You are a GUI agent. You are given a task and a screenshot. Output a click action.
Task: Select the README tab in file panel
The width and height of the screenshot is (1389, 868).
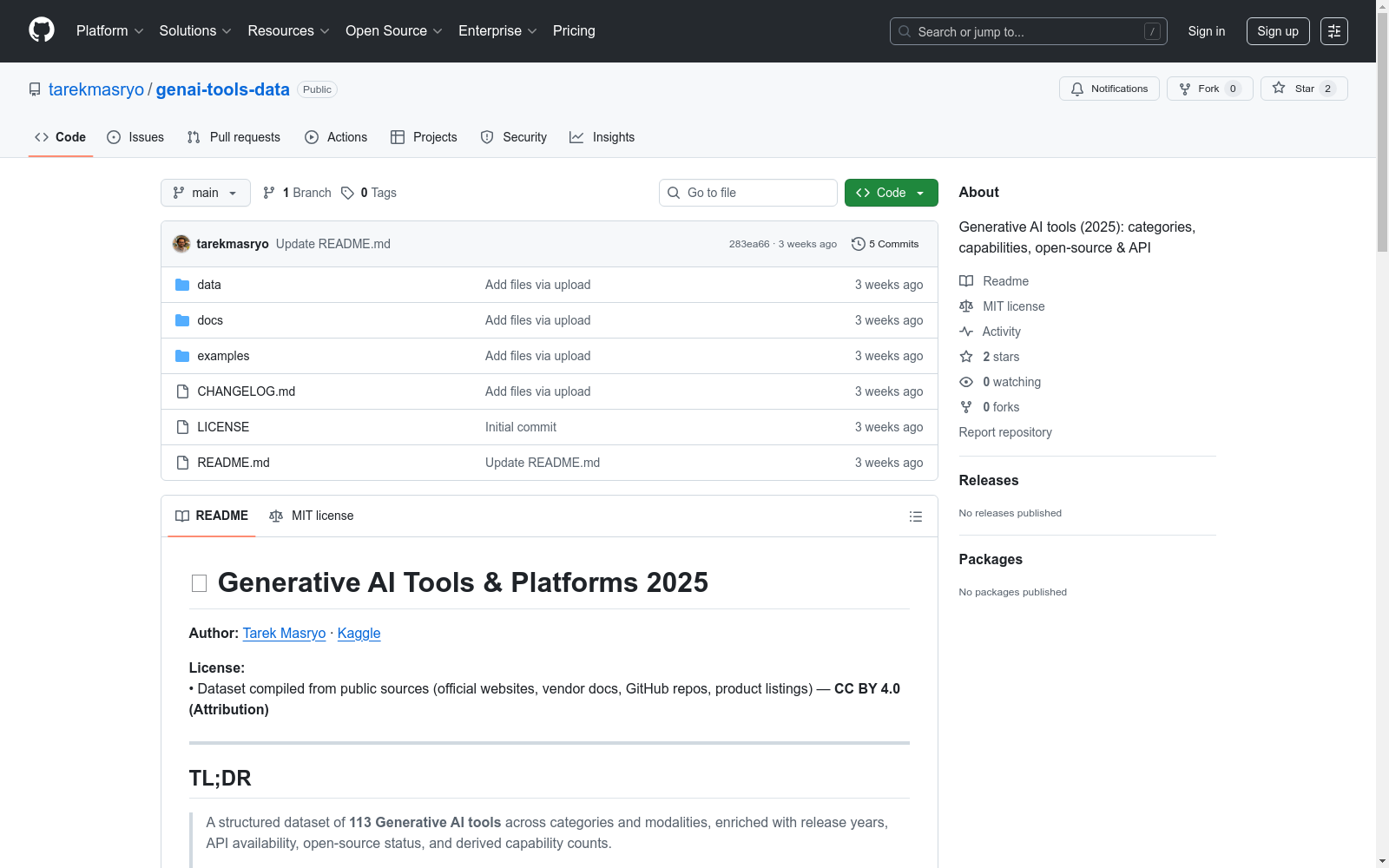[x=212, y=516]
